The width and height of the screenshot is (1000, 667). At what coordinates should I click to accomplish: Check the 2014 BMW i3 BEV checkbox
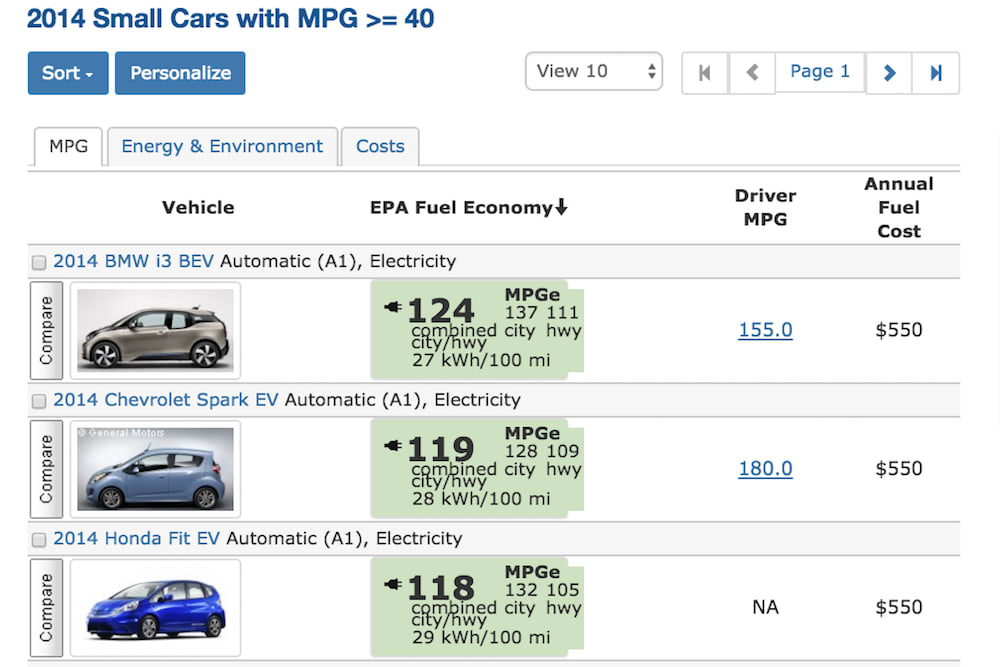39,262
